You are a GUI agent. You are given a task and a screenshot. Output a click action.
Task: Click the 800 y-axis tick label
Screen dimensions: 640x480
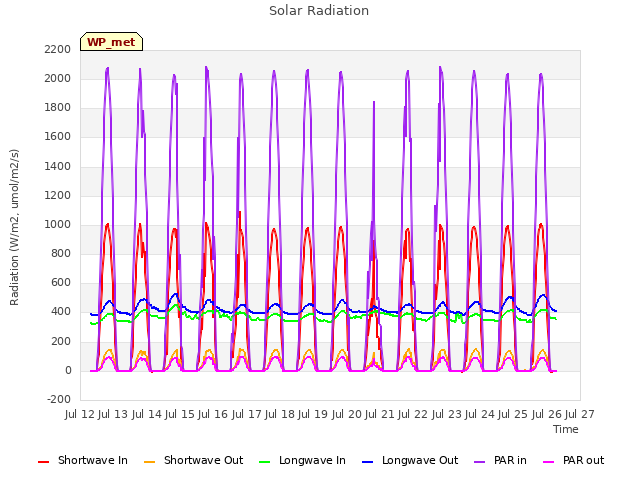61,253
